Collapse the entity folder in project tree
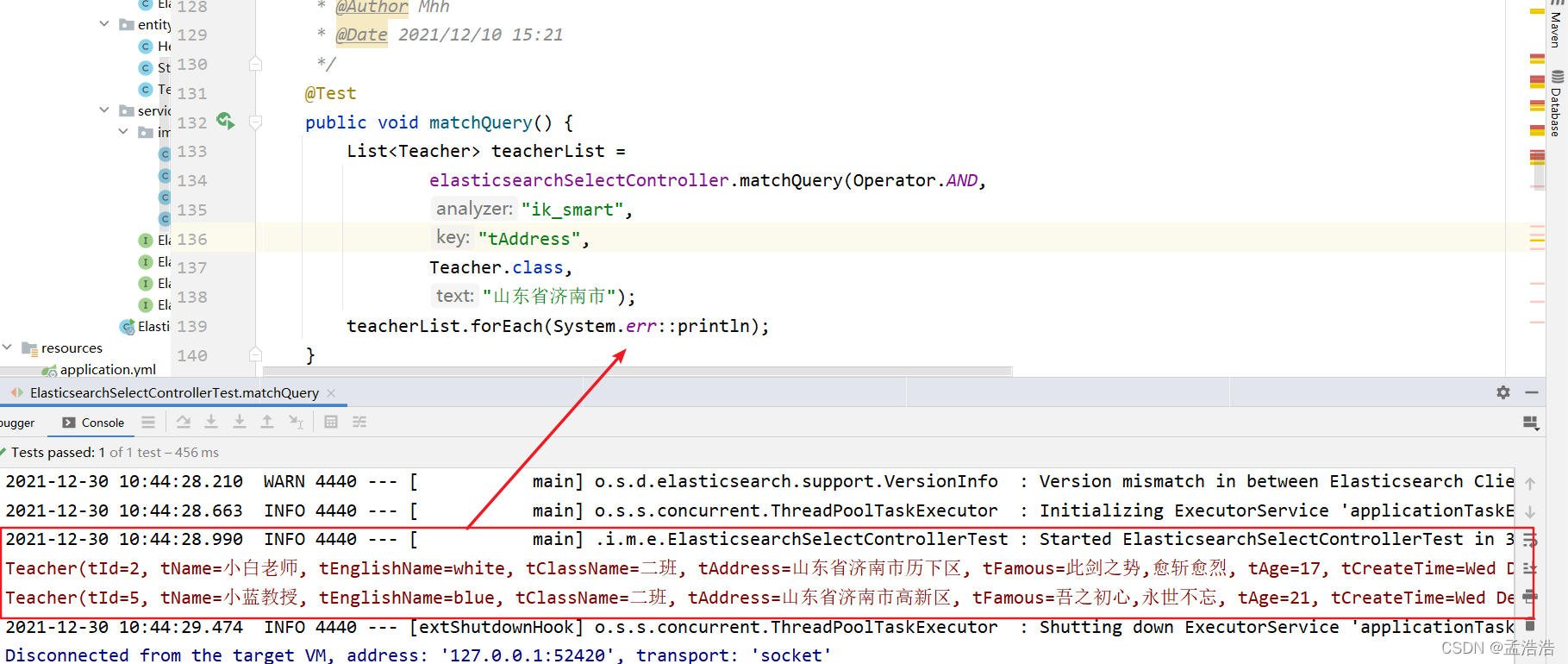Screen dimensions: 1568x664 [x=104, y=24]
